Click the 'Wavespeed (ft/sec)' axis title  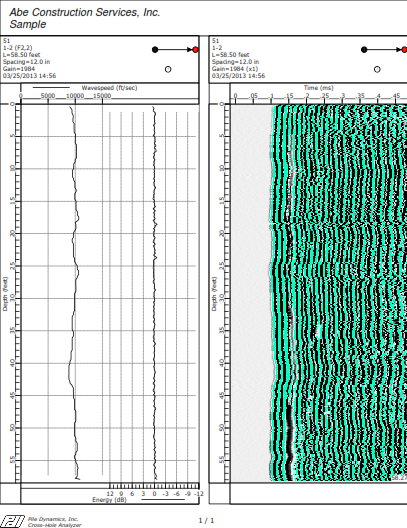coord(109,88)
